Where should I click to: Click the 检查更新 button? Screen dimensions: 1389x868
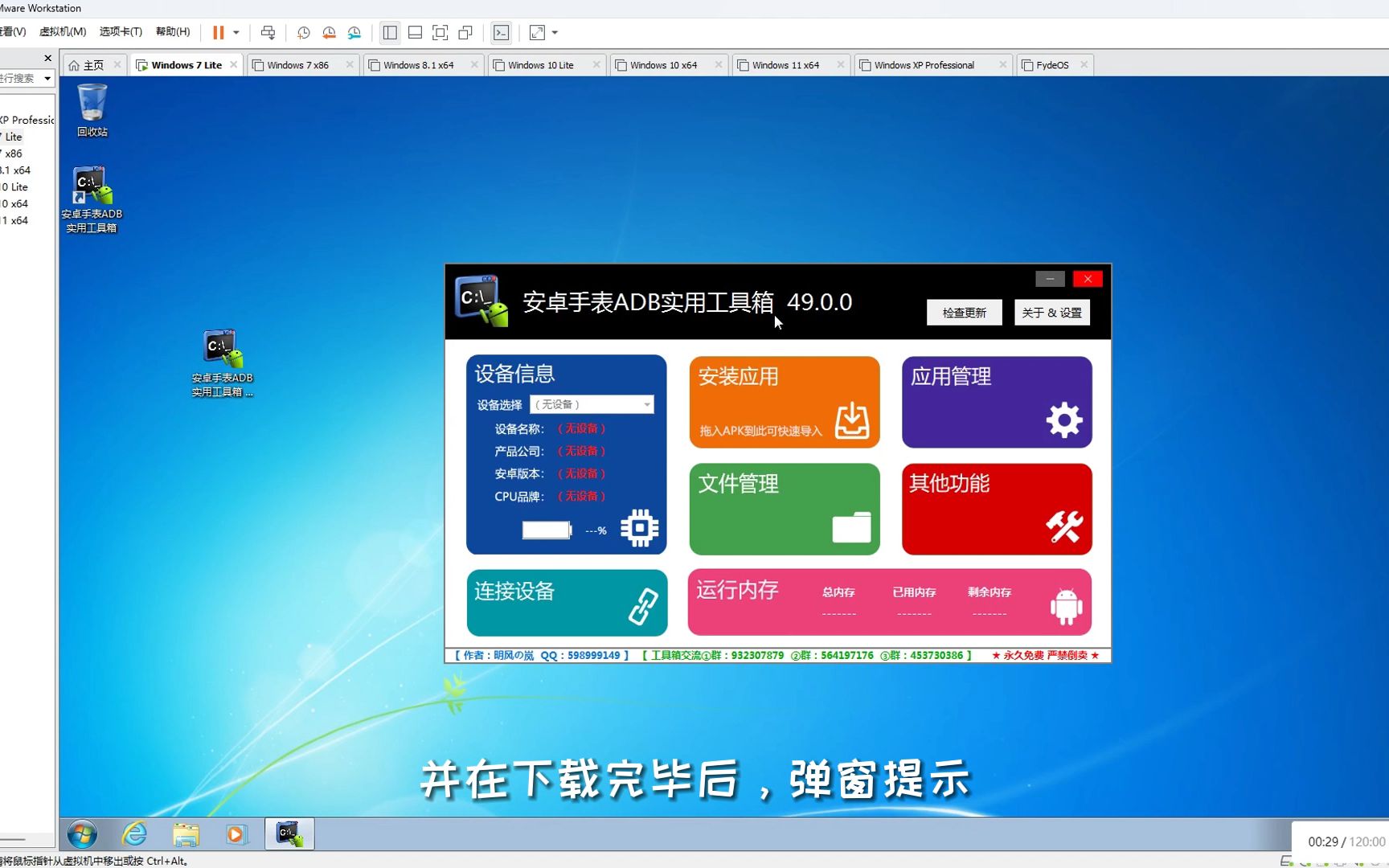(x=964, y=313)
